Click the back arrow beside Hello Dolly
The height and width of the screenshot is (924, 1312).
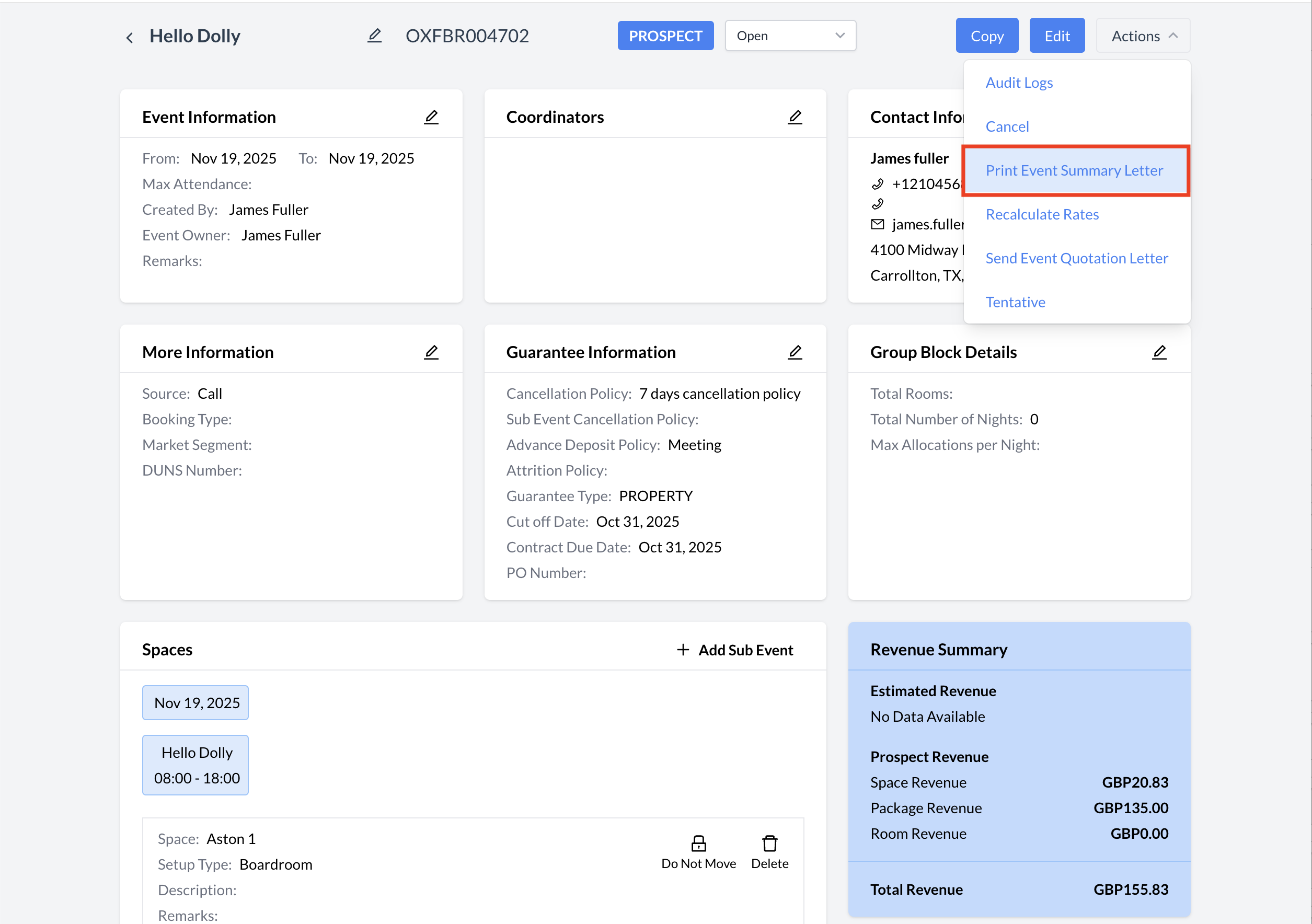click(130, 37)
